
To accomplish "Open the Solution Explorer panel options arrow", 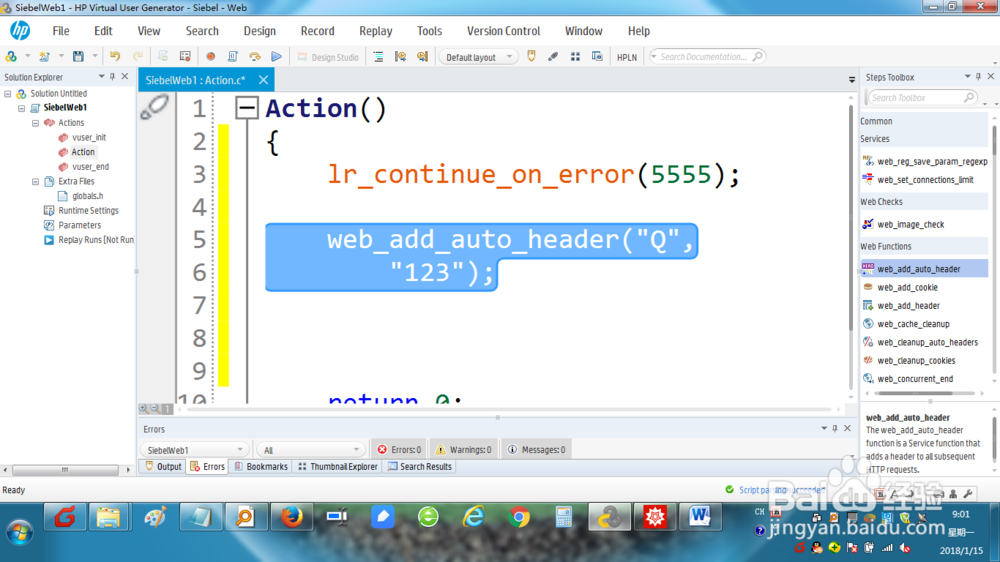I will [101, 77].
